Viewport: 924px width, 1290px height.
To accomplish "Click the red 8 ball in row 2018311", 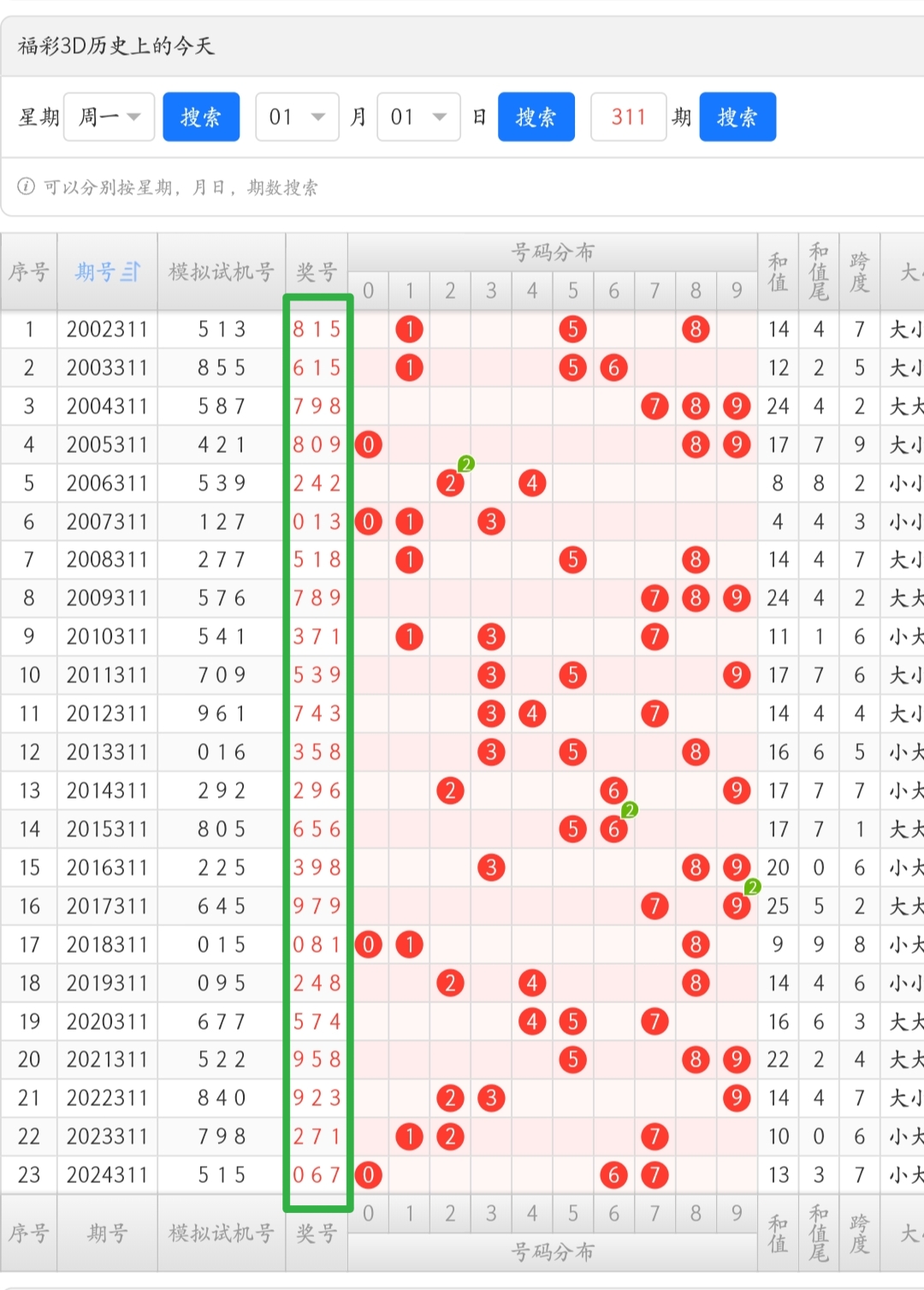I will (696, 945).
